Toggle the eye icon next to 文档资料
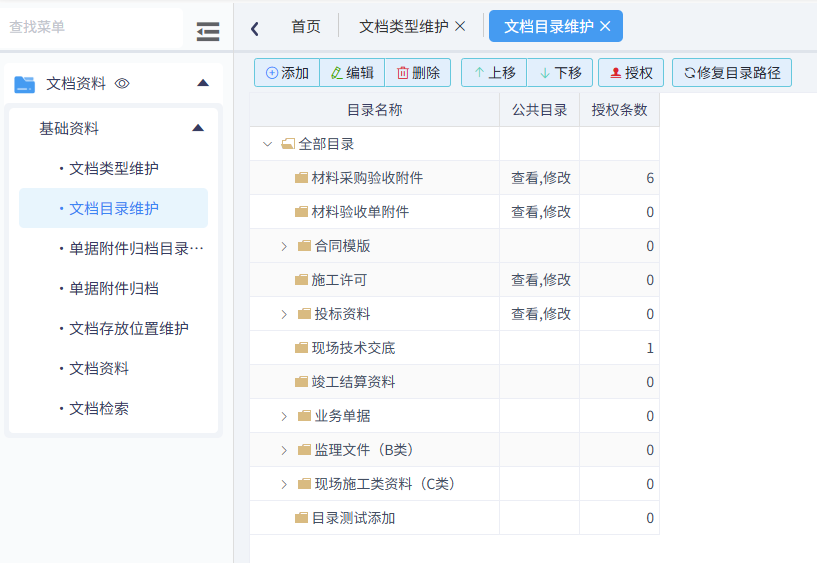The height and width of the screenshot is (563, 817). pyautogui.click(x=122, y=84)
